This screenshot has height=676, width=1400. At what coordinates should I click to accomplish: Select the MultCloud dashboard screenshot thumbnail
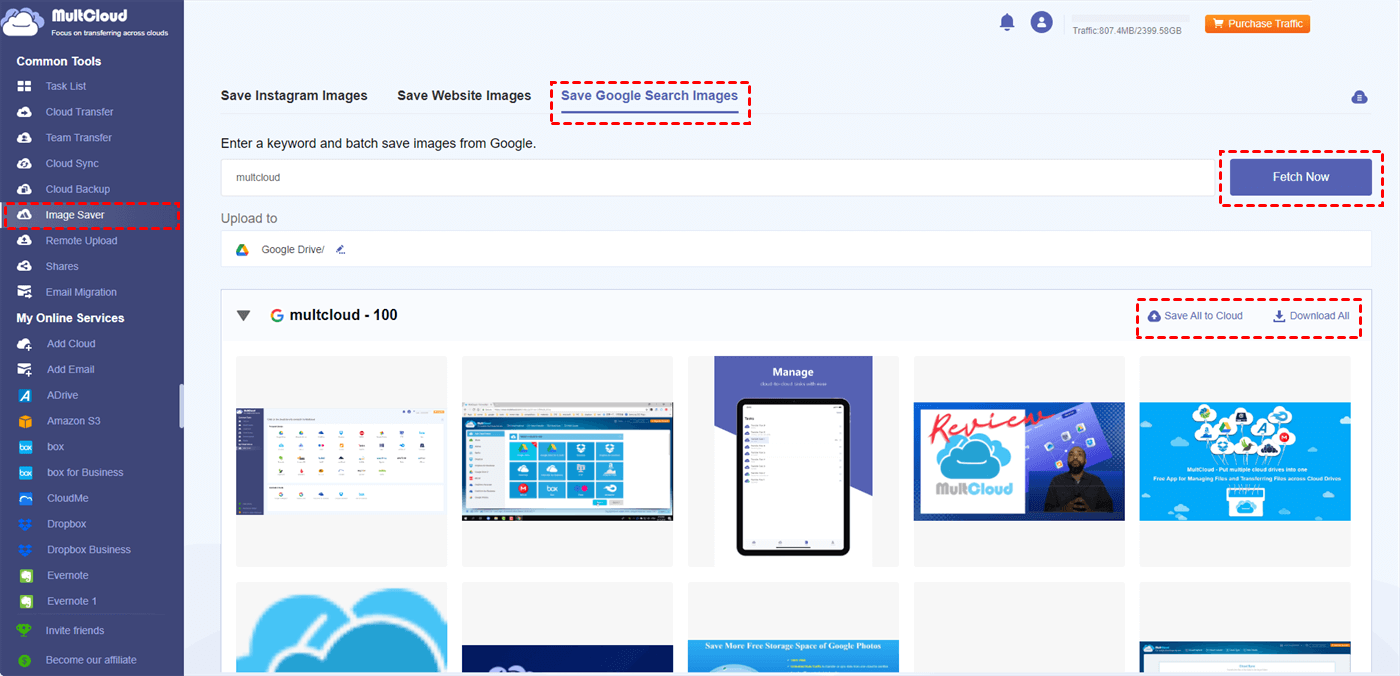click(x=341, y=461)
